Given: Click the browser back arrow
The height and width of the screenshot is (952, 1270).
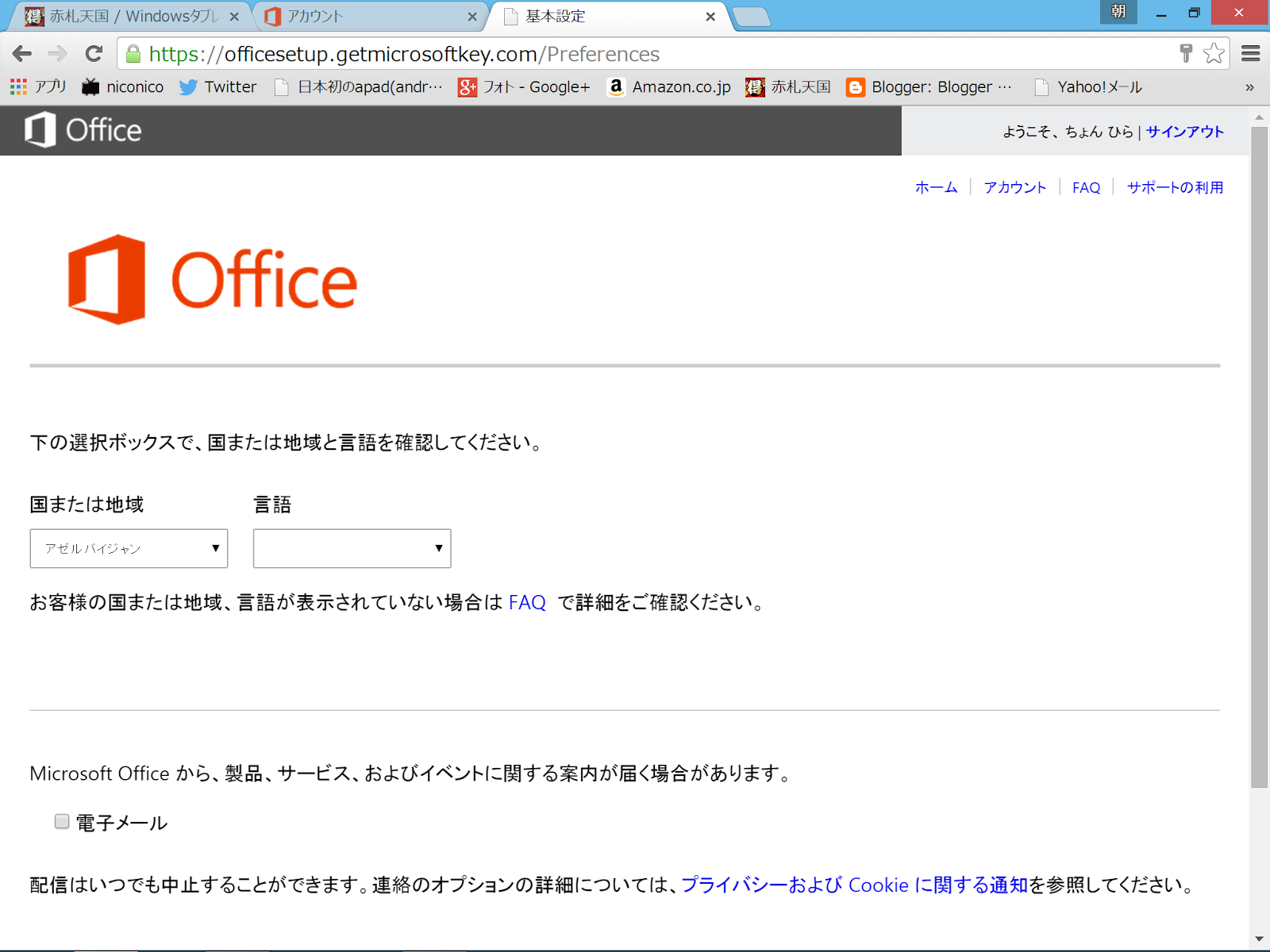Looking at the screenshot, I should (22, 54).
